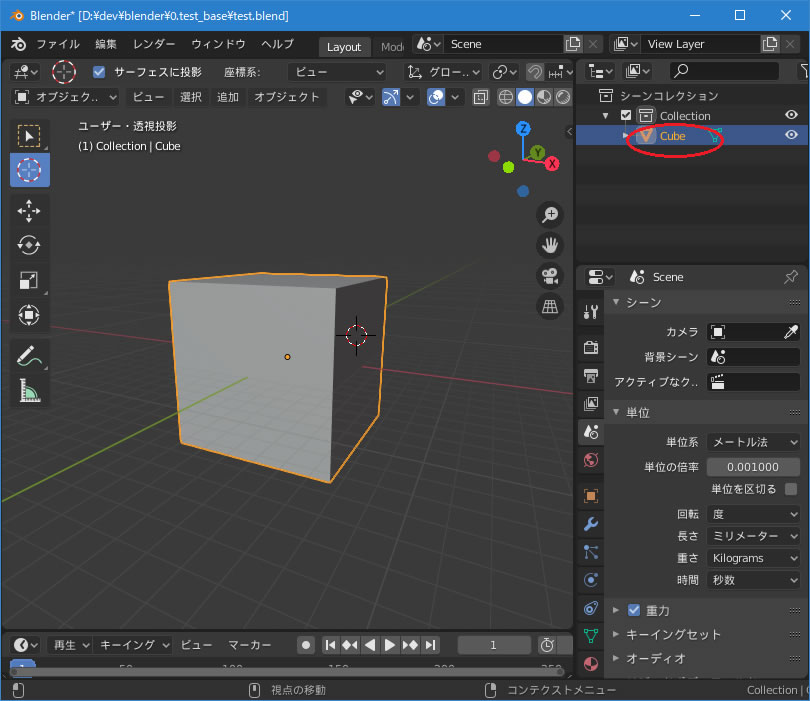Disable the 重力 checkbox
810x701 pixels.
coord(634,610)
